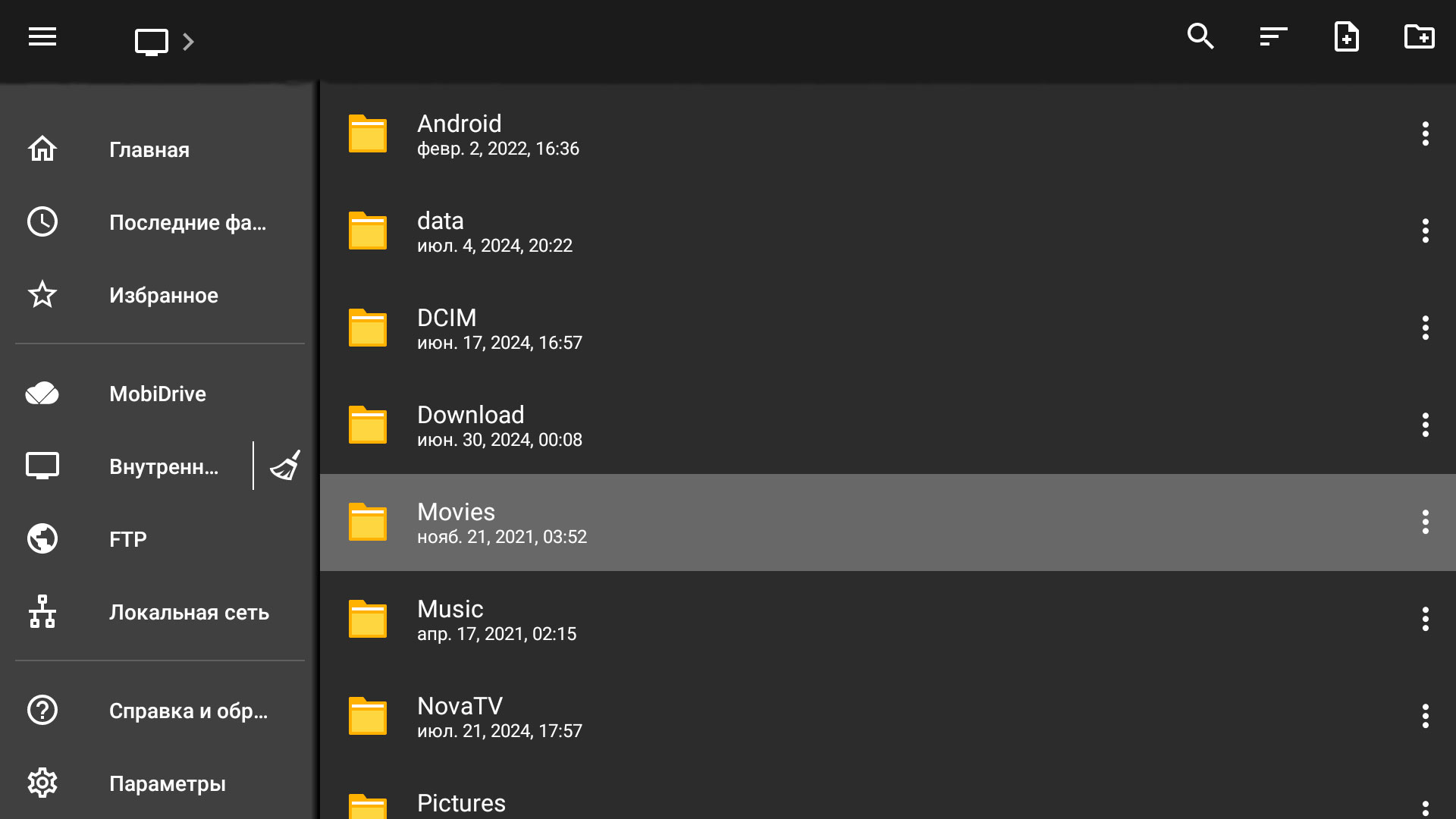Click the storage cleaner broom icon
This screenshot has width=1456, height=819.
285,466
